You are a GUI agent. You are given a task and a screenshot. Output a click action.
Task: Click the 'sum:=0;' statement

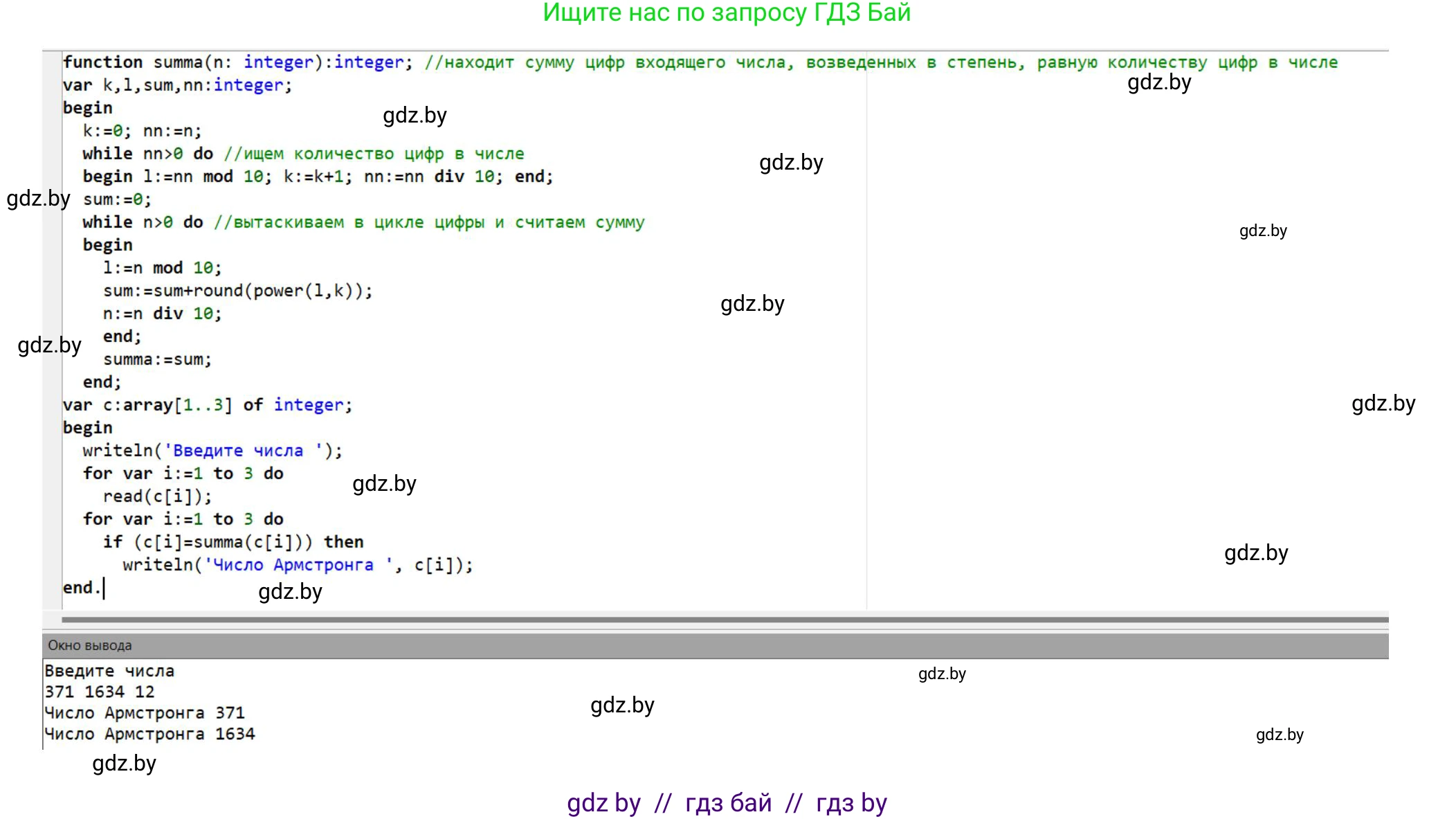tap(117, 199)
